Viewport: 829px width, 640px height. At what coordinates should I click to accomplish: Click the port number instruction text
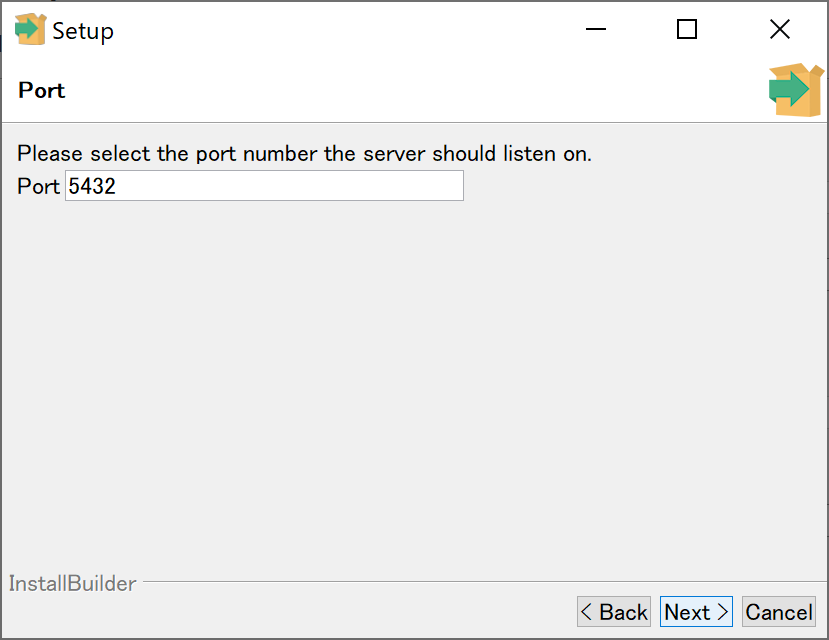coord(304,155)
